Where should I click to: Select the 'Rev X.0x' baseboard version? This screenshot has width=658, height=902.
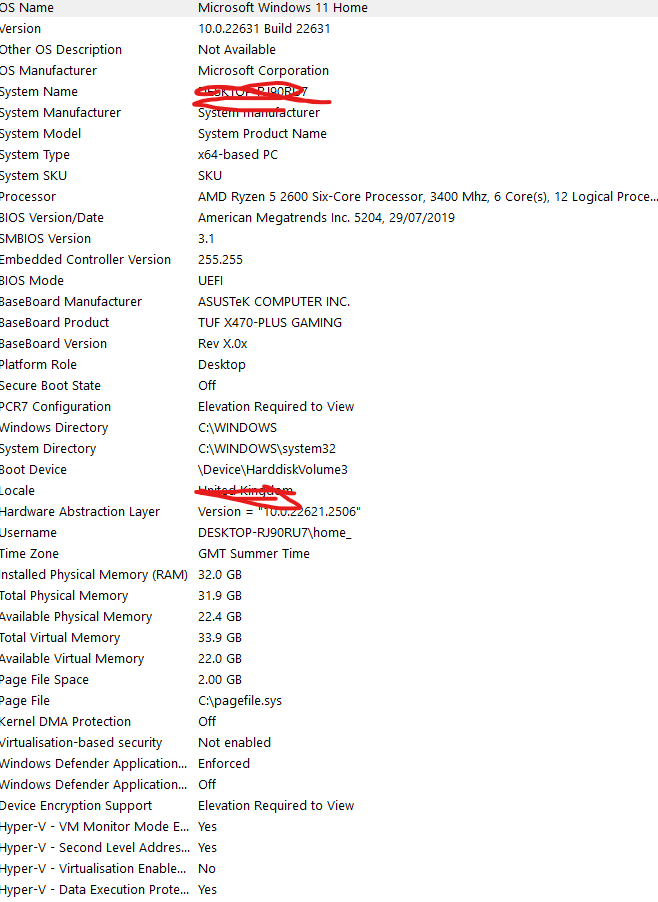(x=223, y=344)
